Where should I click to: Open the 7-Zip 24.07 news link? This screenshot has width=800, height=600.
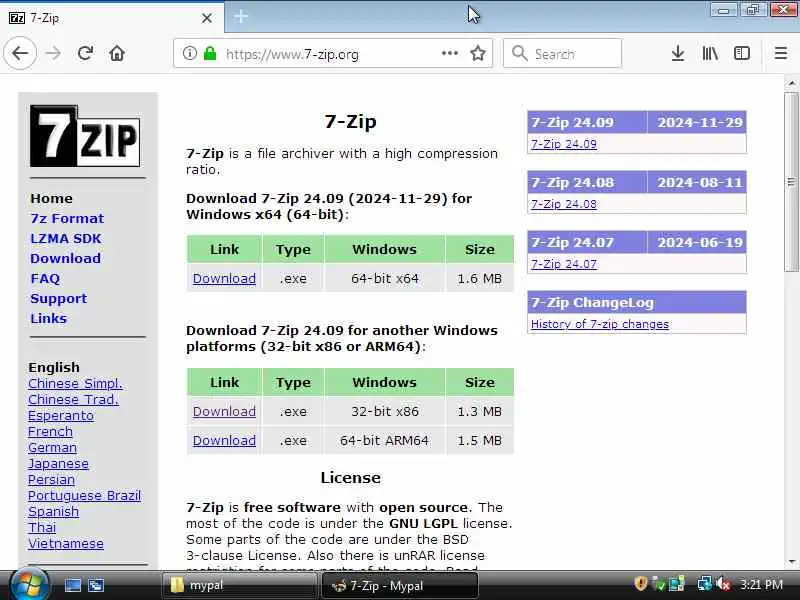pyautogui.click(x=564, y=264)
